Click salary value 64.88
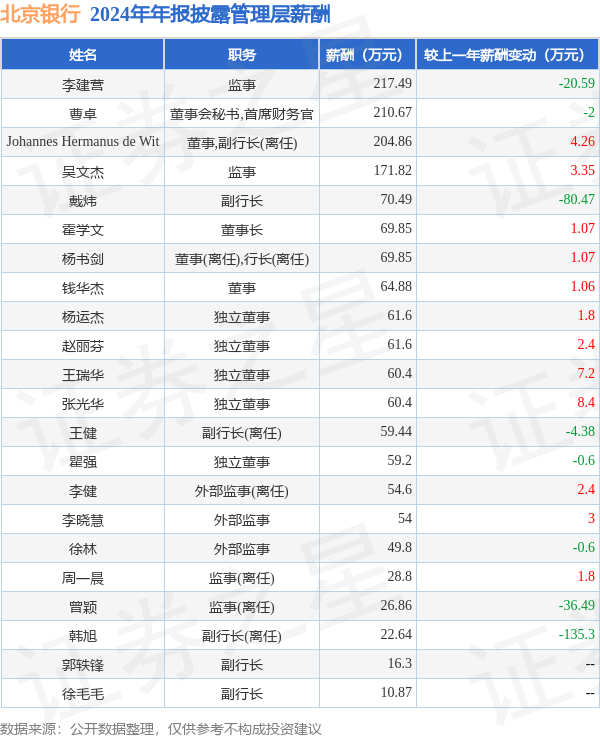Screen dimensions: 600x738 tap(396, 286)
